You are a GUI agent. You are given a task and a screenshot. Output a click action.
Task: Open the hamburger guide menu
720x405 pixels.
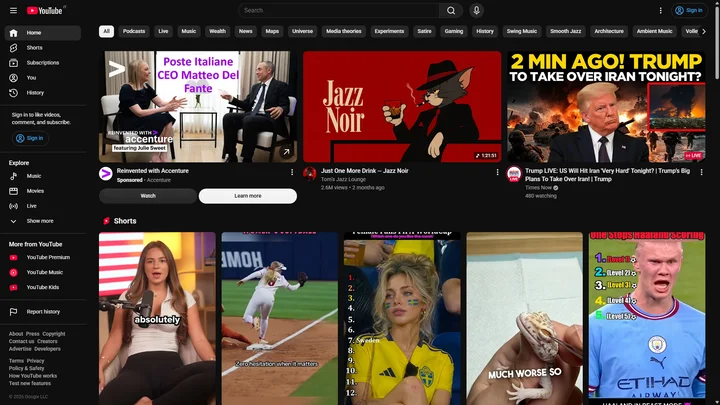click(13, 10)
